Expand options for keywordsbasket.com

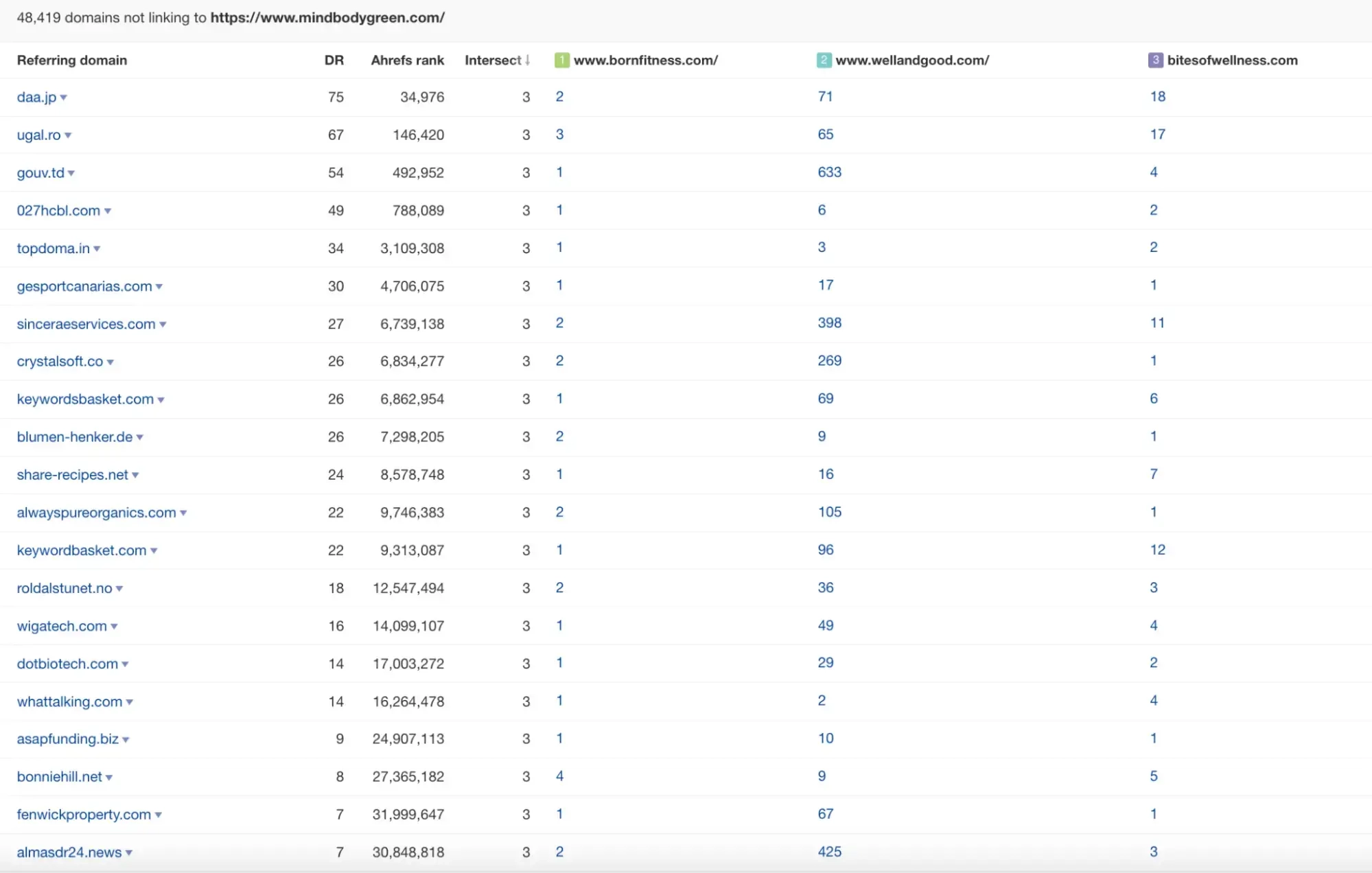[161, 399]
